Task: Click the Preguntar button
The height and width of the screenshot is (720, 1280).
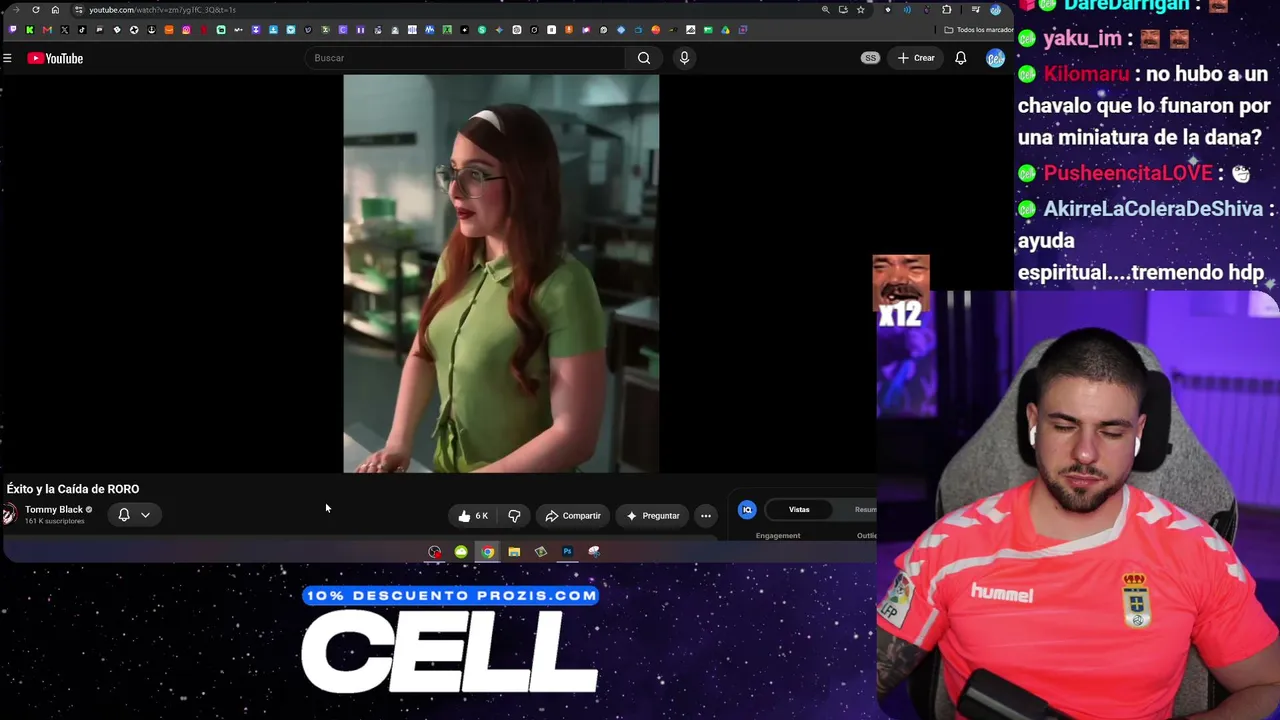Action: (x=653, y=516)
